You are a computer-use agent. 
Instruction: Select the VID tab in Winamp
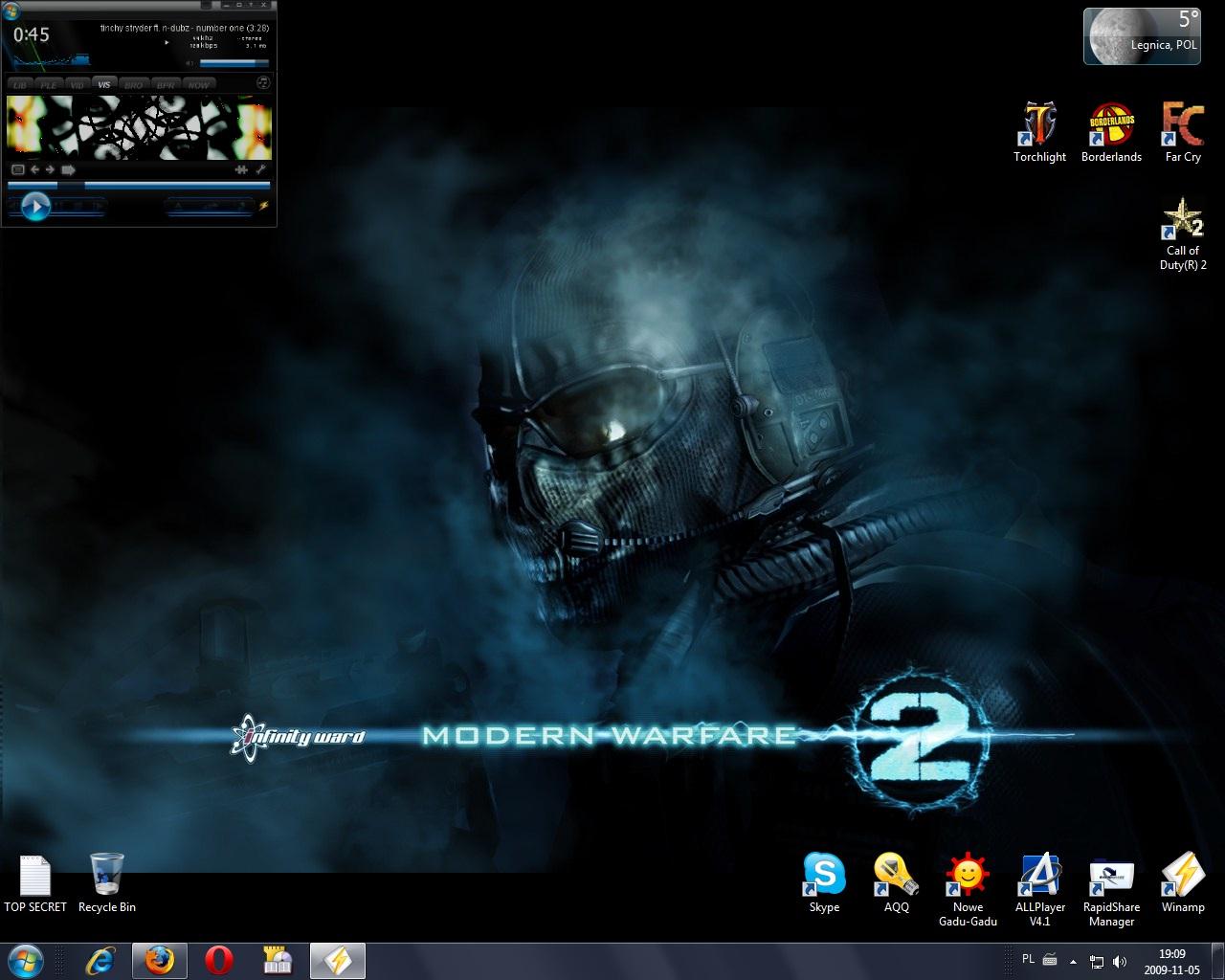pos(77,85)
